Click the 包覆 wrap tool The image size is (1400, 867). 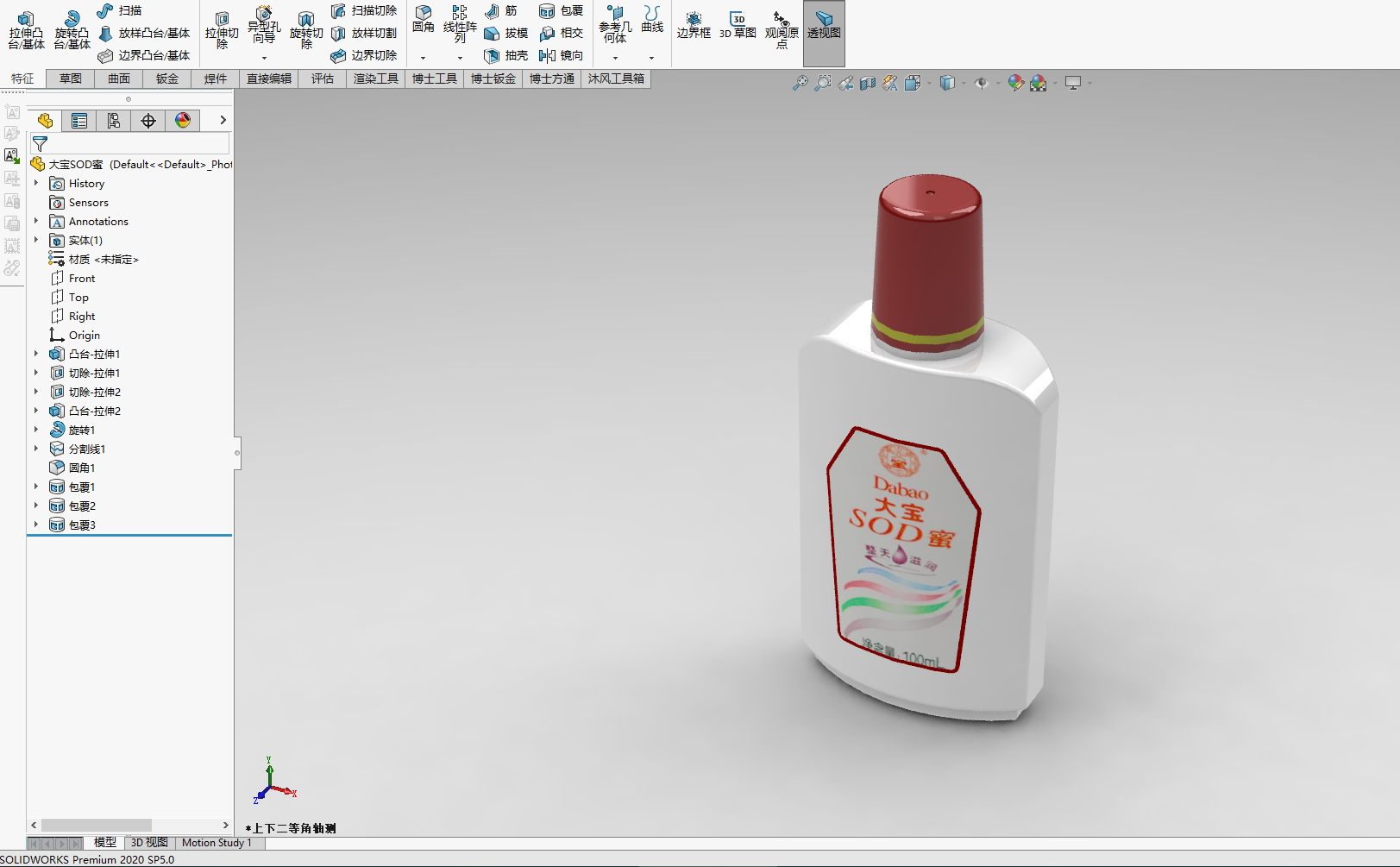point(561,10)
